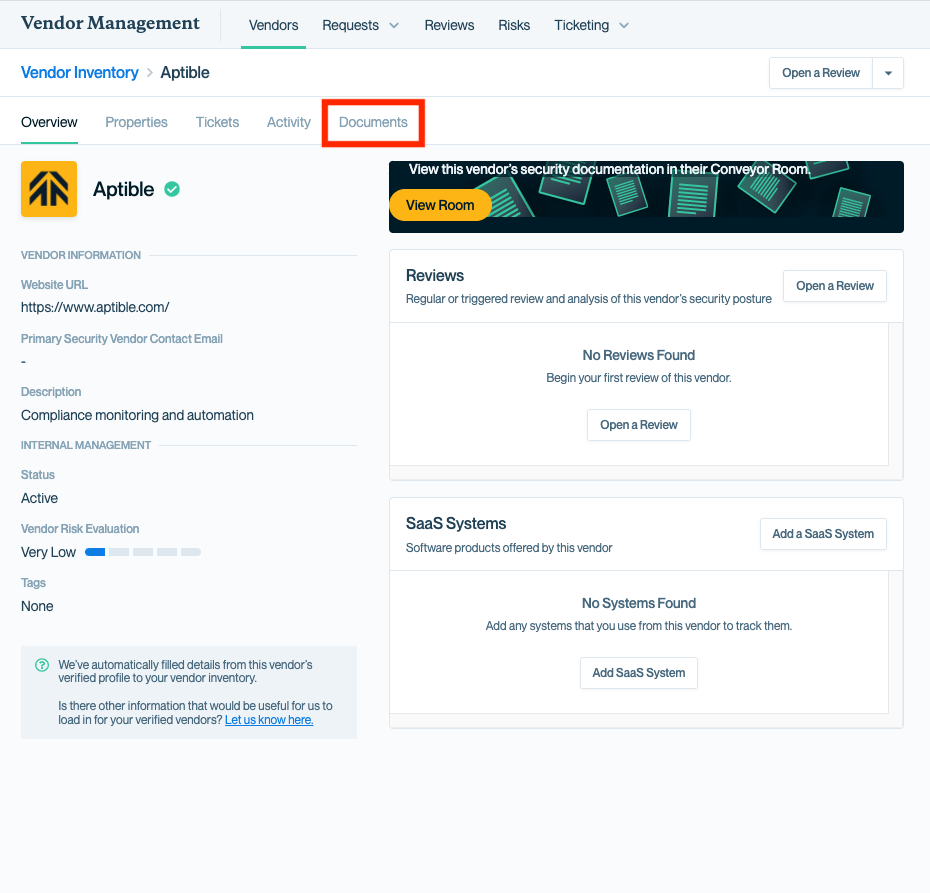Switch to the Documents tab
930x893 pixels.
click(373, 122)
